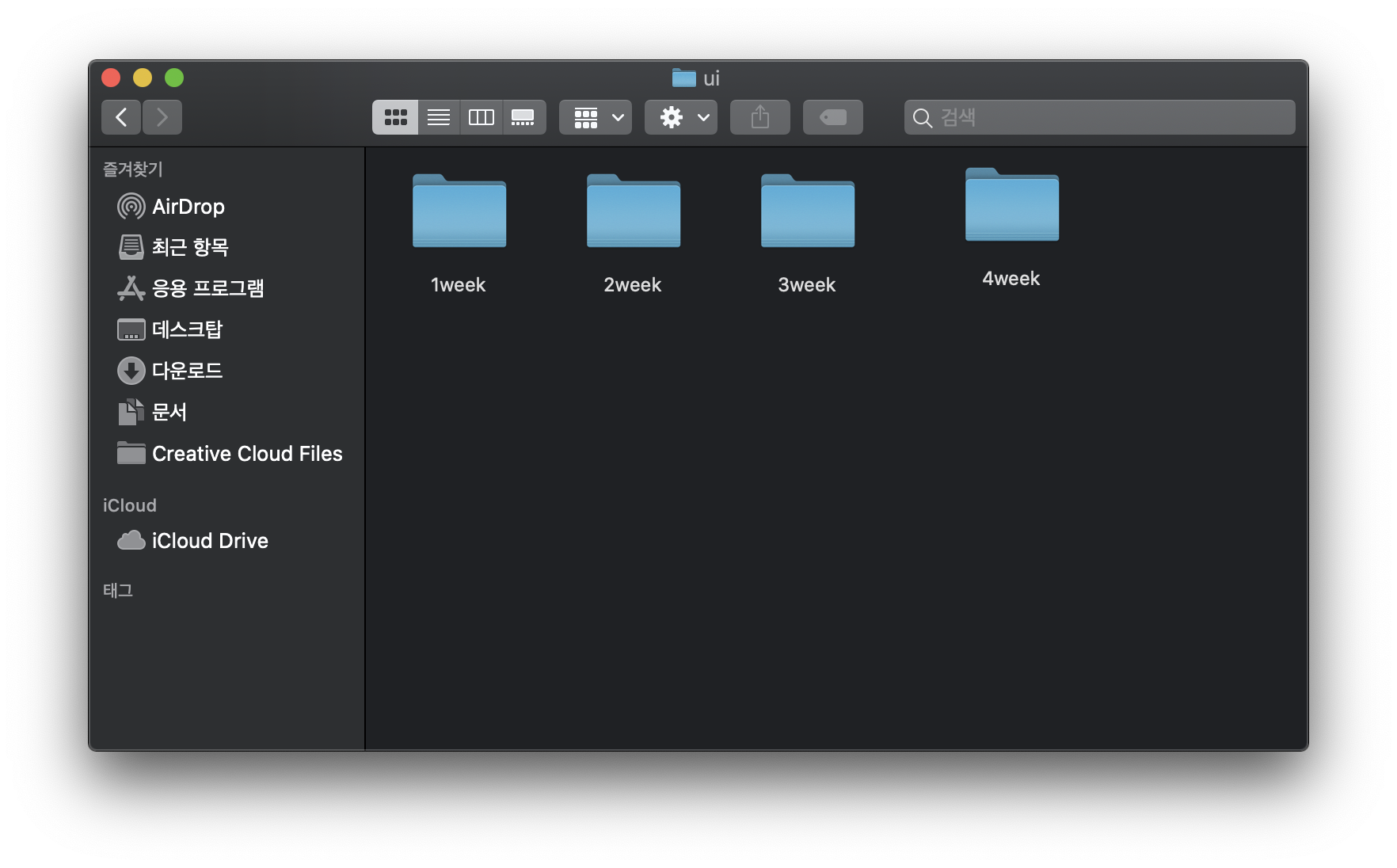1397x868 pixels.
Task: Click the 3week folder name
Action: pos(807,285)
